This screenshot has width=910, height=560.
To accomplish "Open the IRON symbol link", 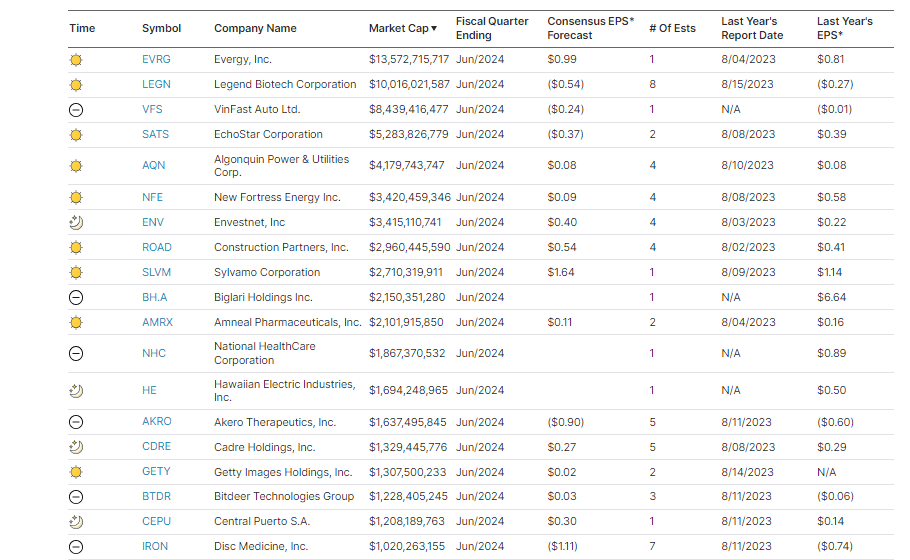I will point(155,546).
